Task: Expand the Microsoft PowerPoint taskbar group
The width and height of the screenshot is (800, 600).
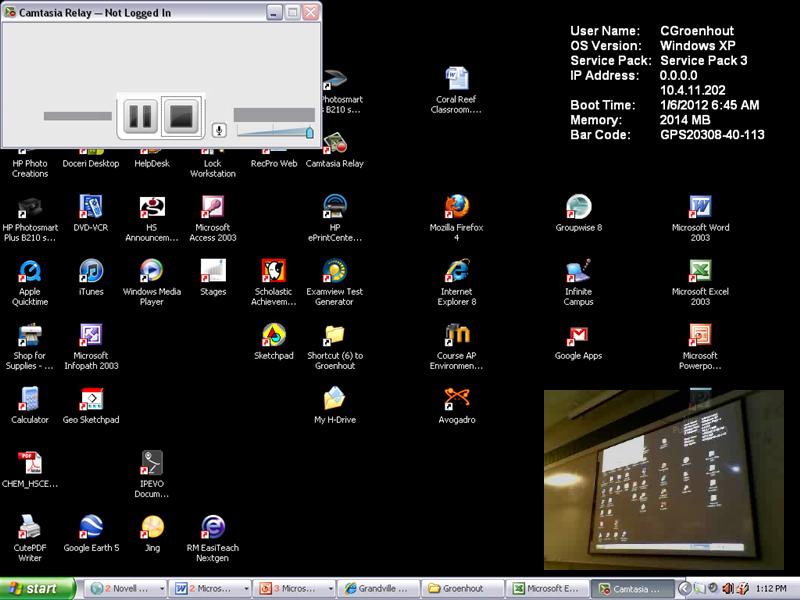Action: [x=294, y=588]
